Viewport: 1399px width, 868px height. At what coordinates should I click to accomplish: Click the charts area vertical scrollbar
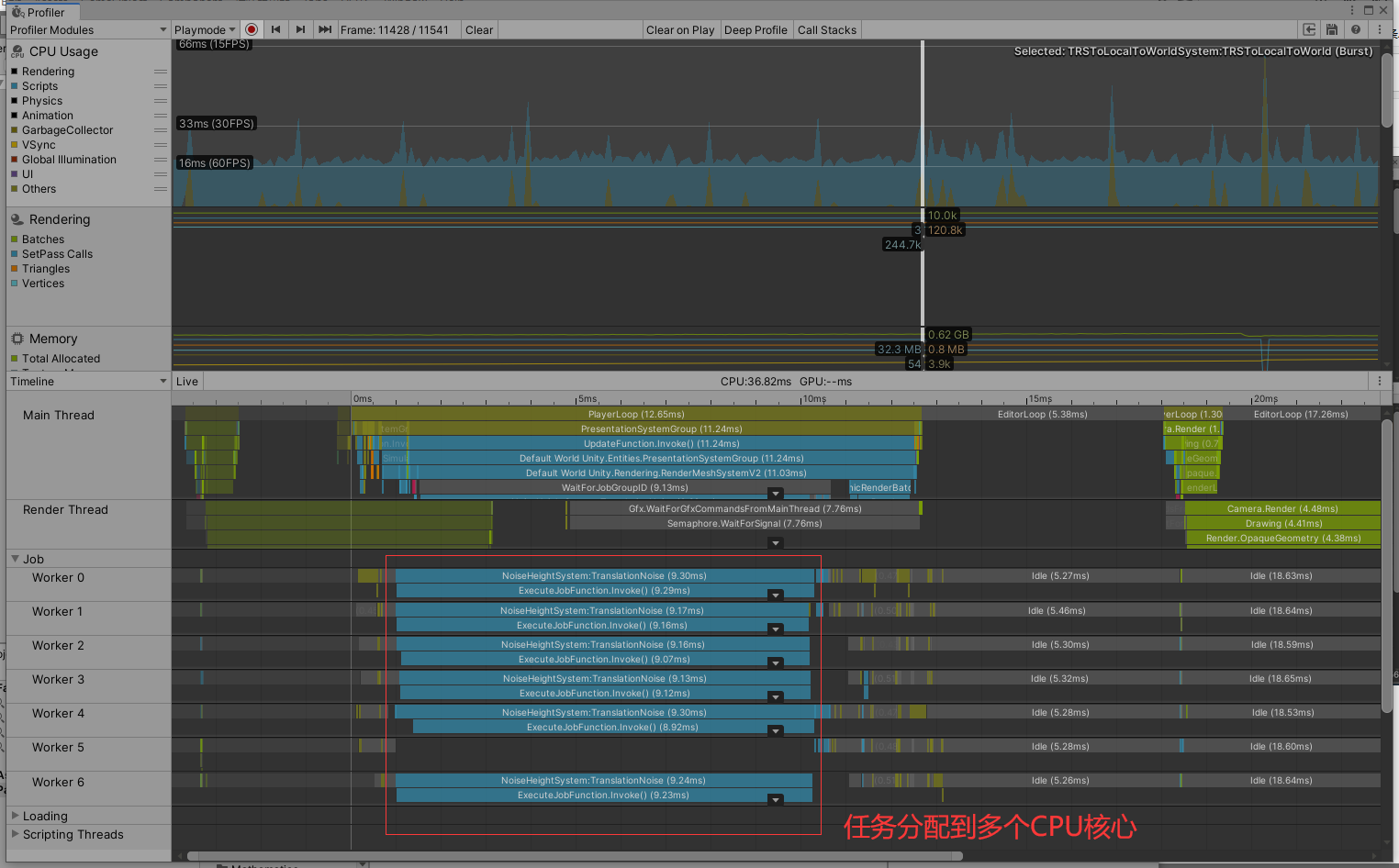(1386, 90)
